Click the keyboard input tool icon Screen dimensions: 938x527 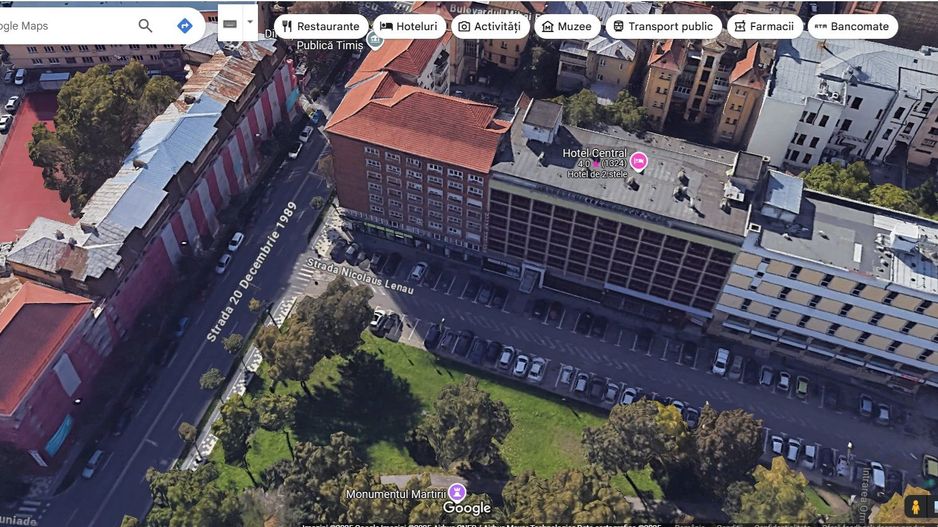pyautogui.click(x=230, y=23)
